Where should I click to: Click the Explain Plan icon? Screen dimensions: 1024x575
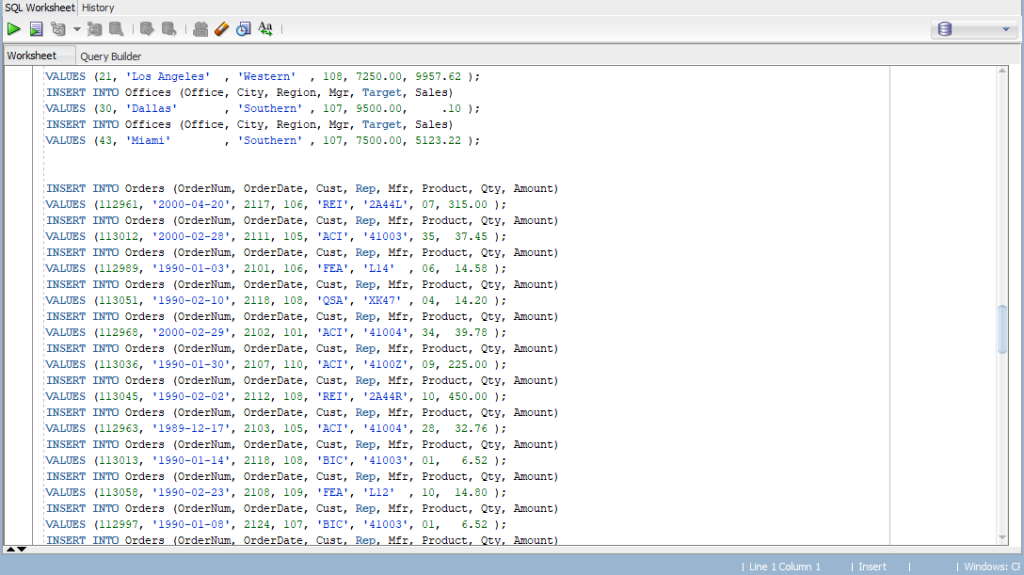pyautogui.click(x=58, y=29)
